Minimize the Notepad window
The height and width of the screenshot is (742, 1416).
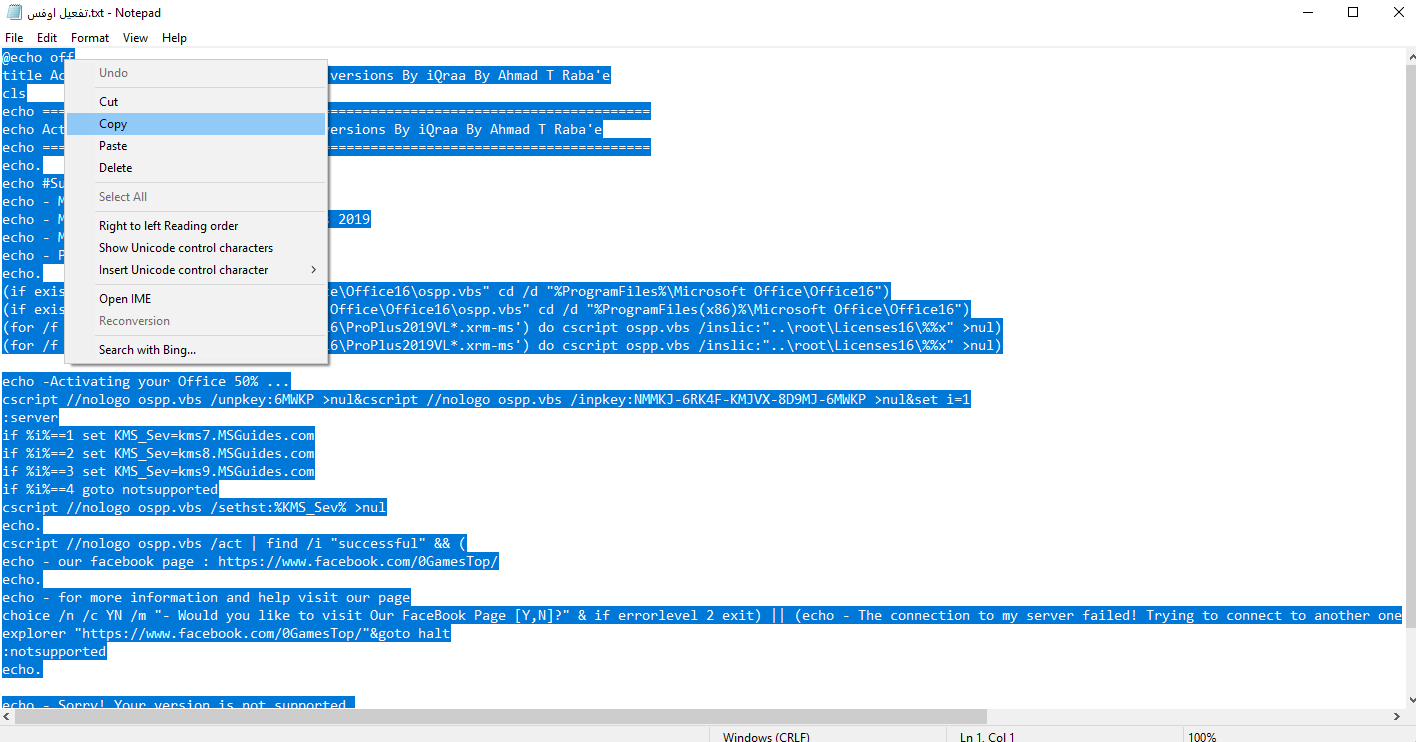(1309, 13)
